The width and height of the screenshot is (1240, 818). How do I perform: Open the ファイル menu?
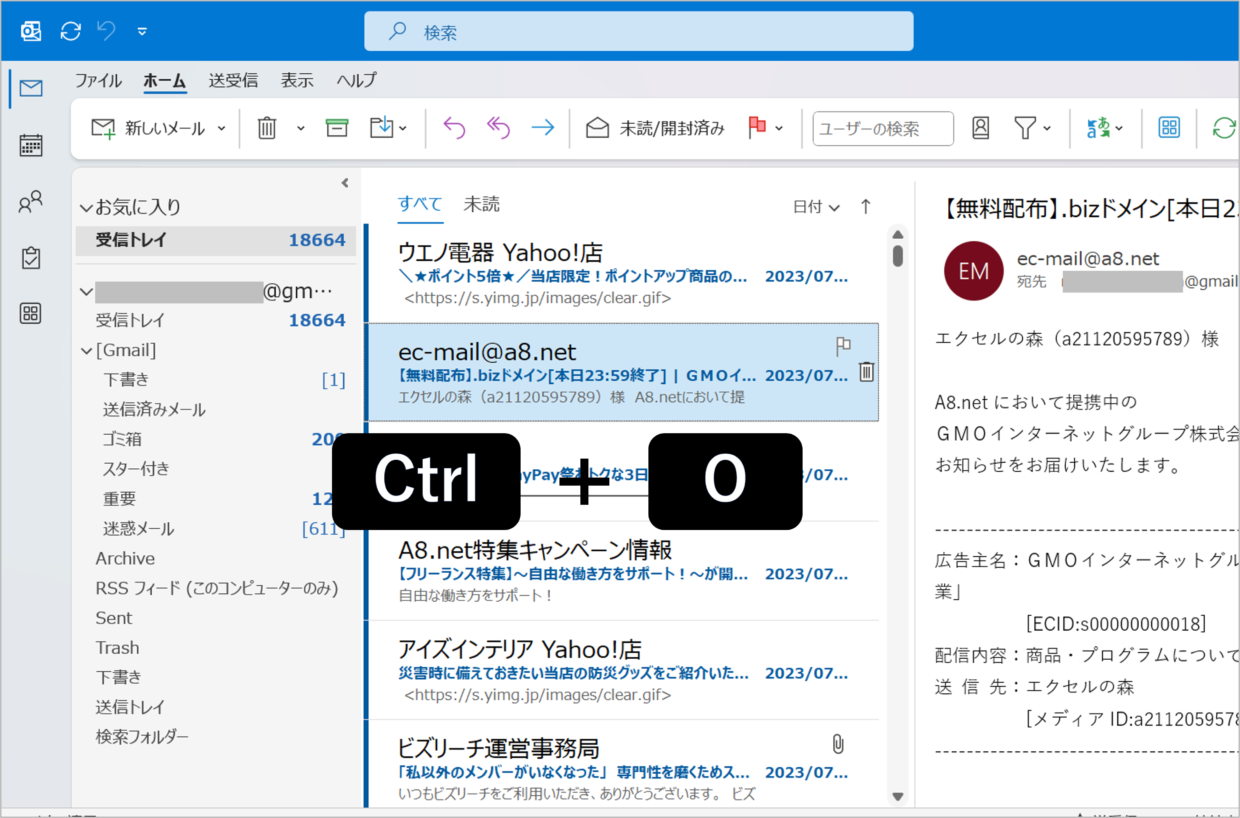click(x=98, y=81)
